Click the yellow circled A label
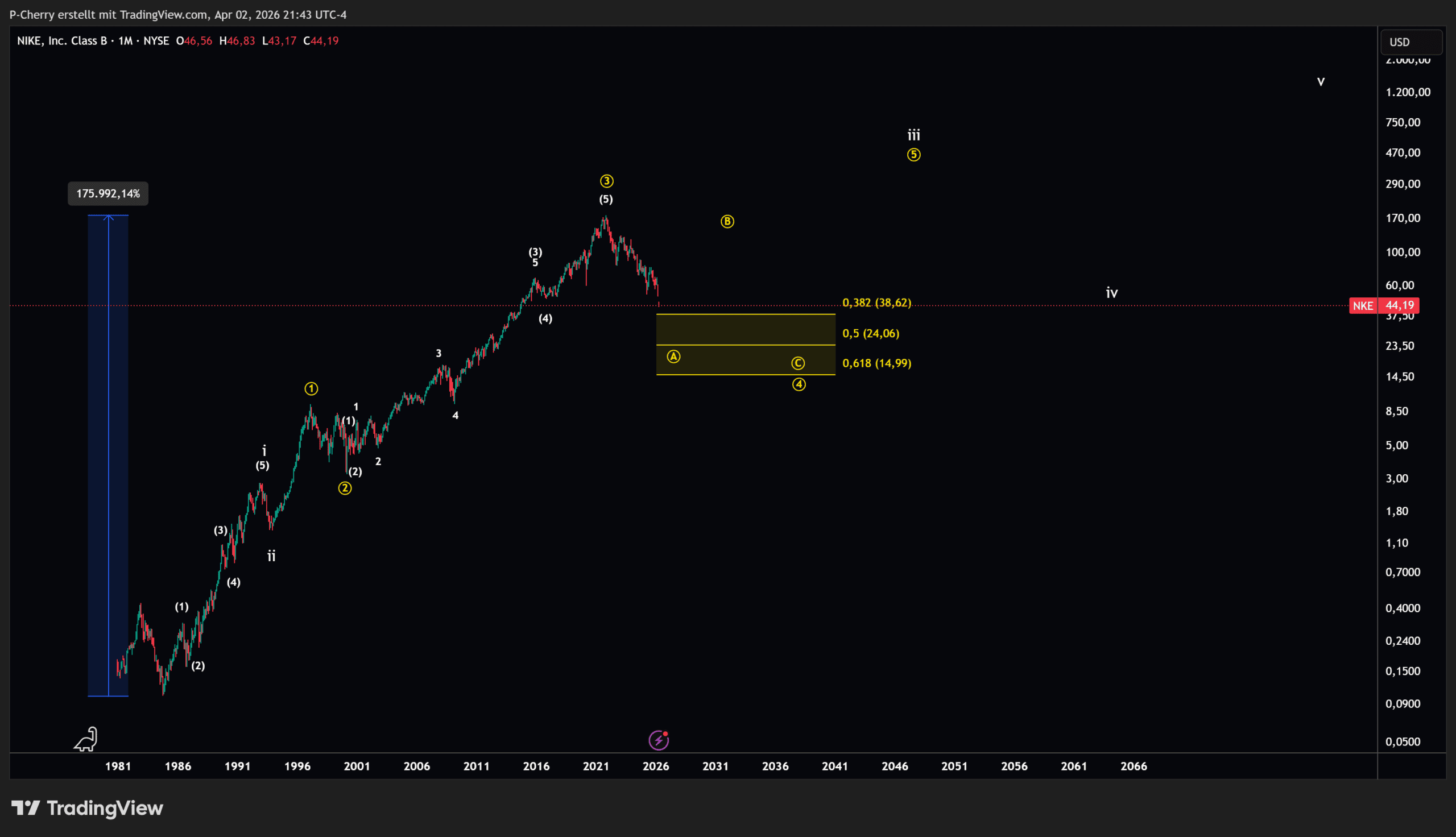Viewport: 1456px width, 837px height. [x=673, y=357]
